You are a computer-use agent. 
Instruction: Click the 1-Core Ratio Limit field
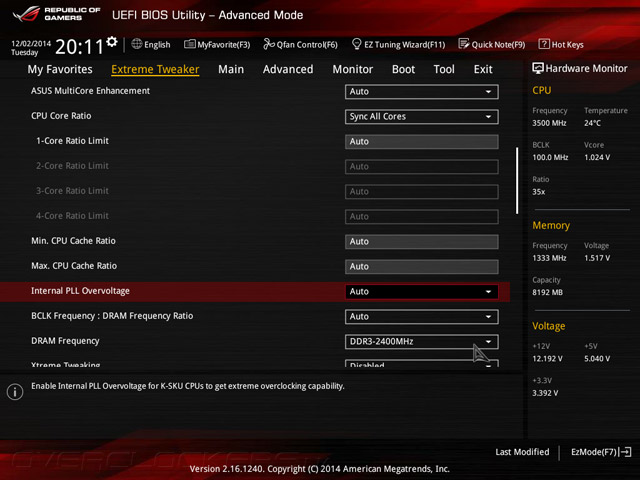(422, 142)
